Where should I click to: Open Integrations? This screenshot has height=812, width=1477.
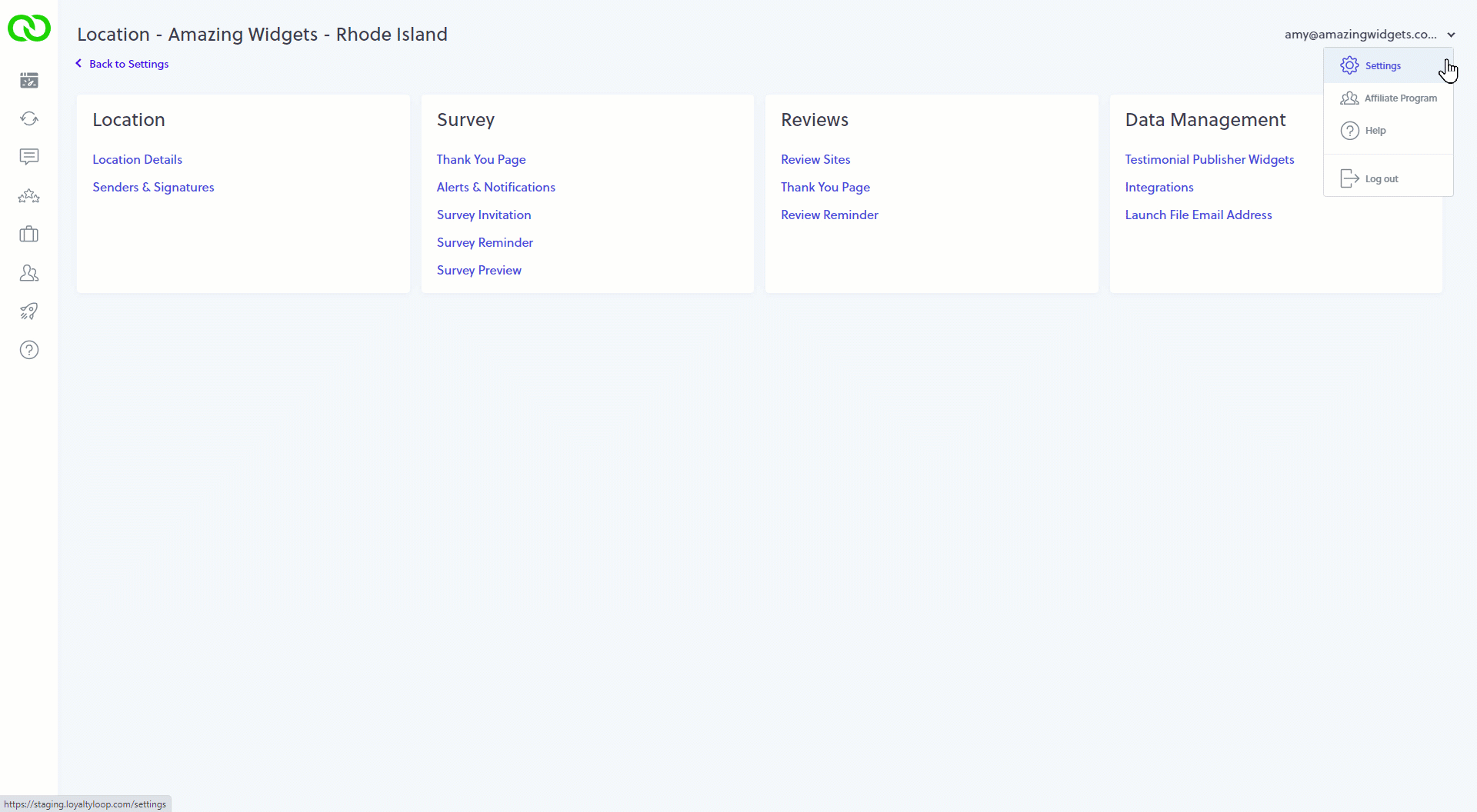click(1159, 187)
